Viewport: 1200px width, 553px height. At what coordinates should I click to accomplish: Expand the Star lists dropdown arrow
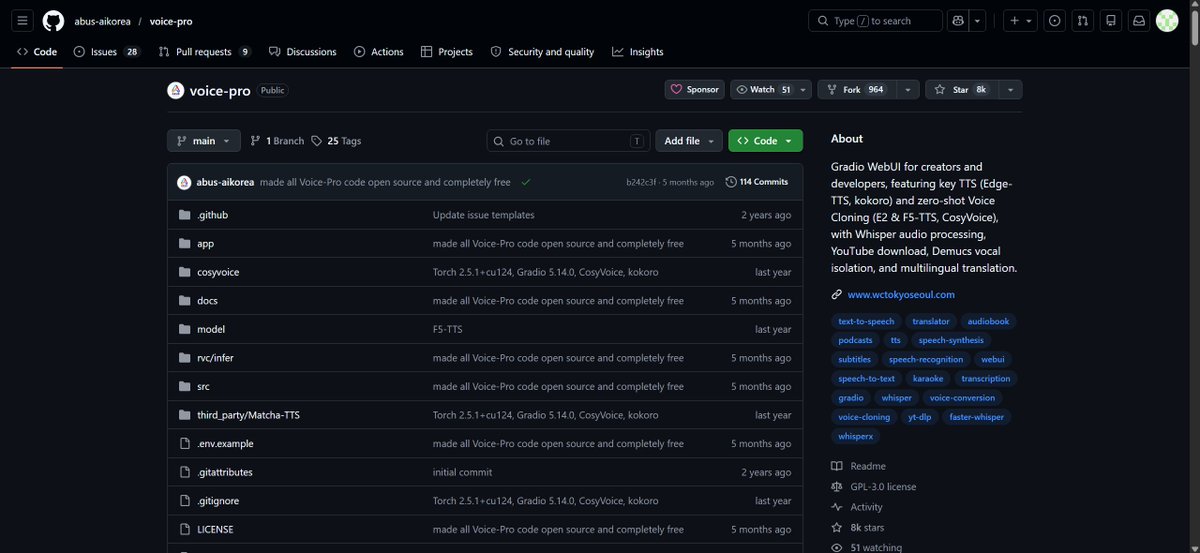tap(1010, 89)
